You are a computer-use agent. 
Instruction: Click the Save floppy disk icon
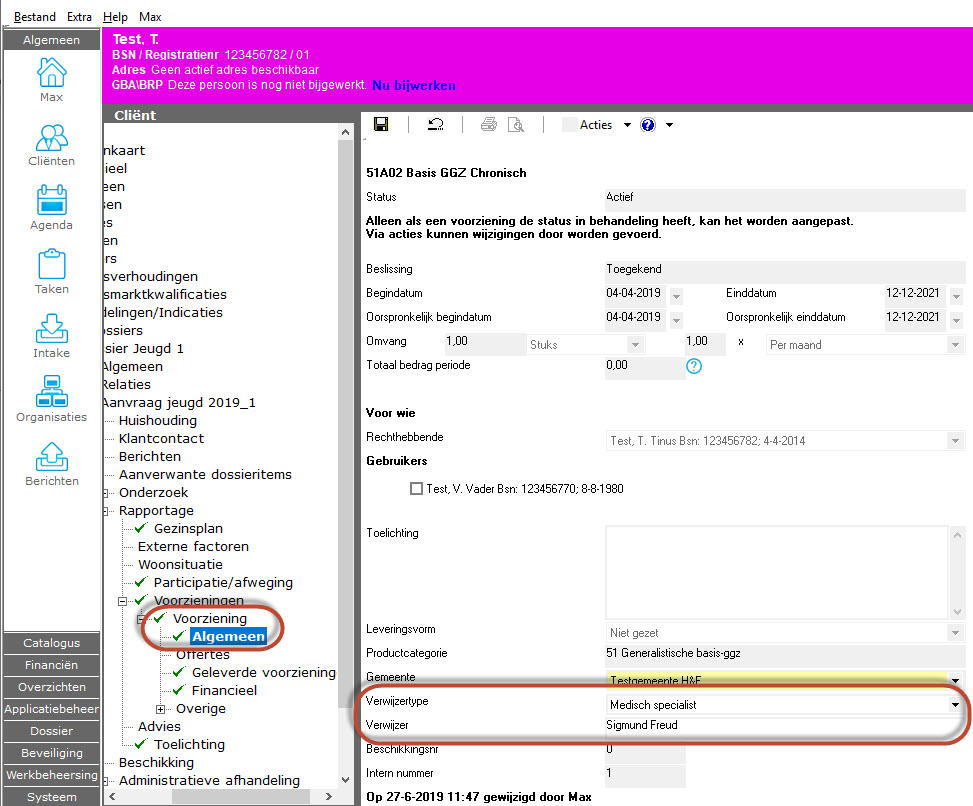381,125
